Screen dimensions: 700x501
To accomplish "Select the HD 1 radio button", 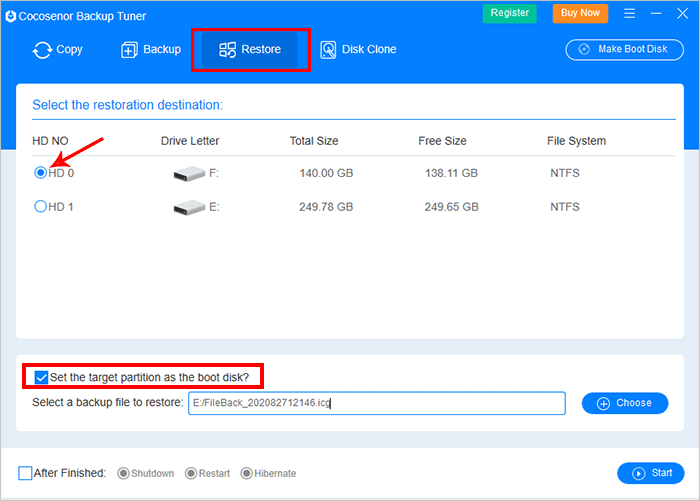I will tap(41, 206).
